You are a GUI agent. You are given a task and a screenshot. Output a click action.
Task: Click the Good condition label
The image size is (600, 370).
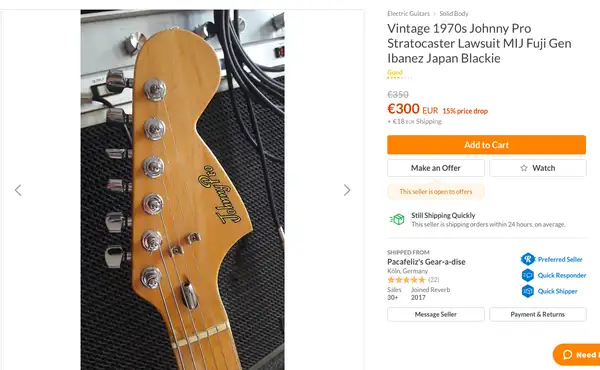395,72
